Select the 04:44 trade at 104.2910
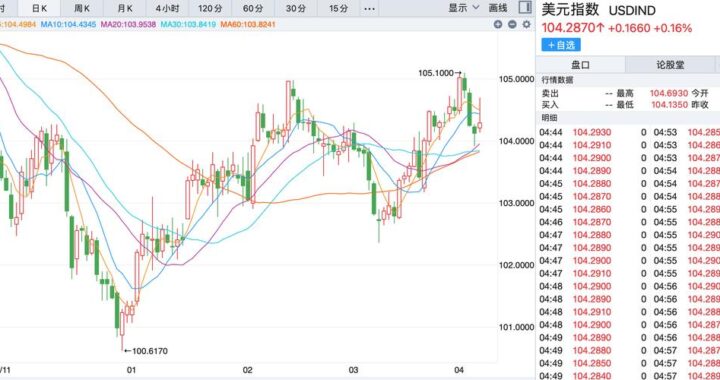This screenshot has height=380, width=720. (592, 145)
